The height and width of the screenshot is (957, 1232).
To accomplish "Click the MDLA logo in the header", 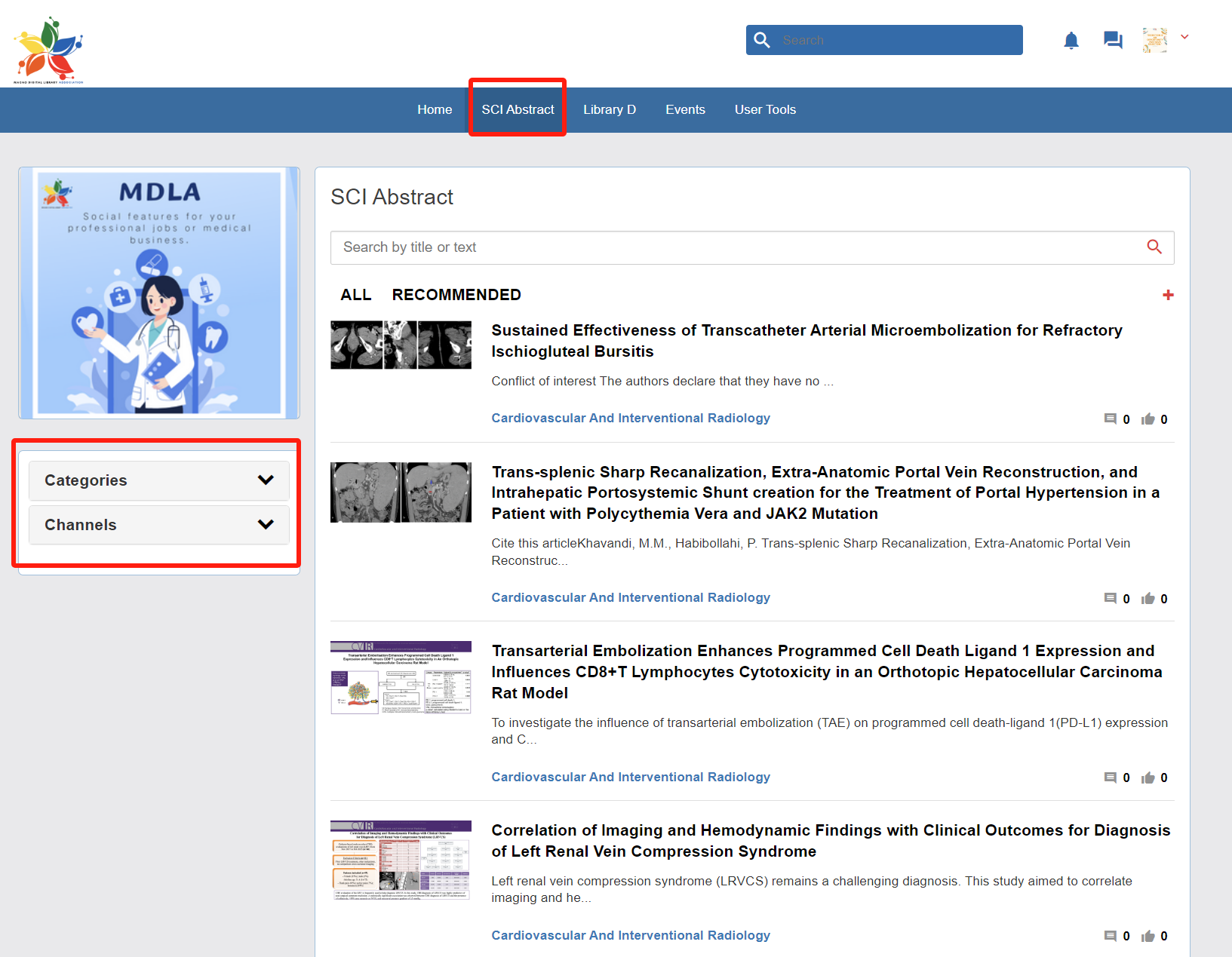I will point(48,50).
